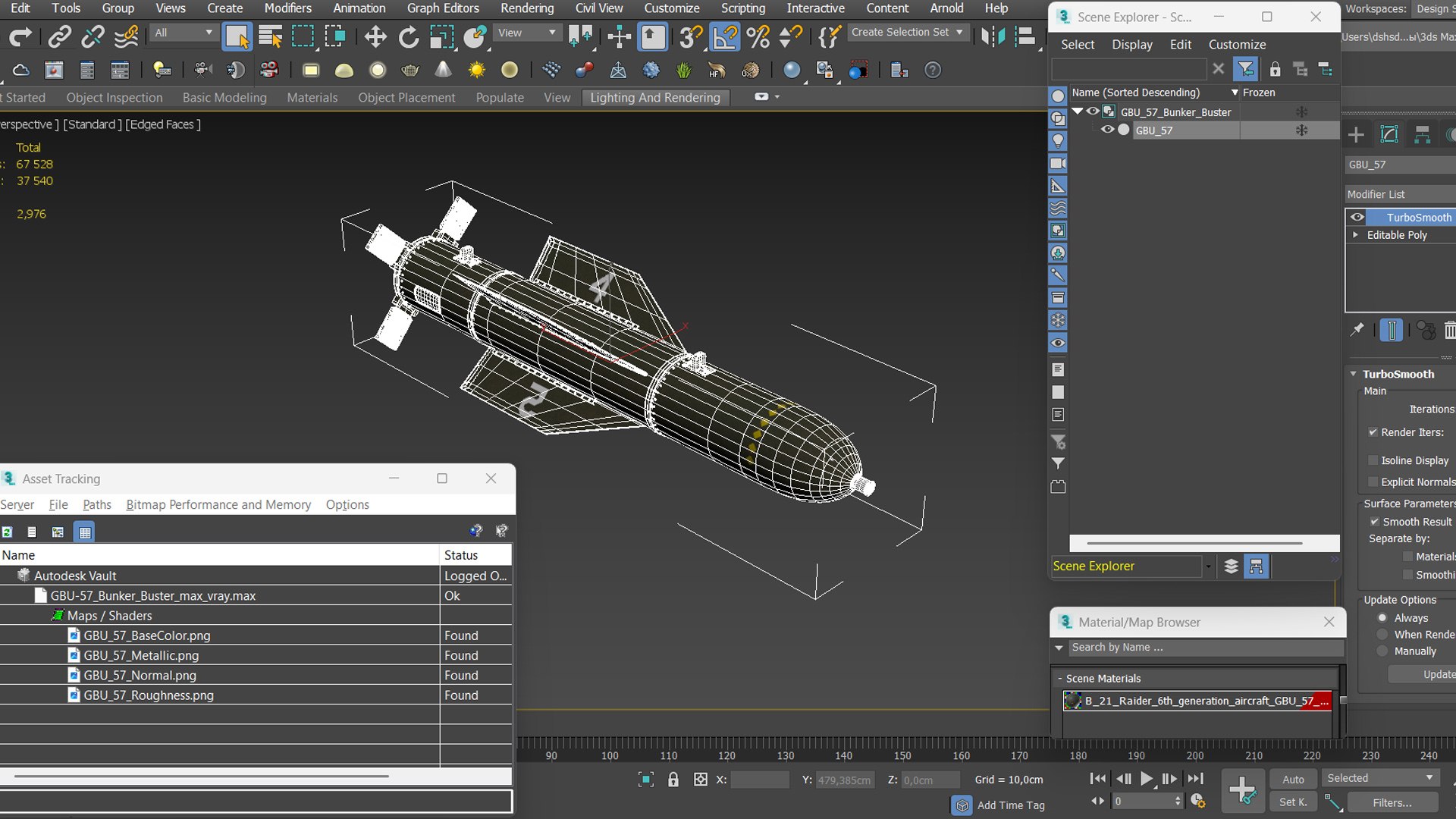Switch to the Object Inspection ribbon tab
The width and height of the screenshot is (1456, 819).
[115, 98]
